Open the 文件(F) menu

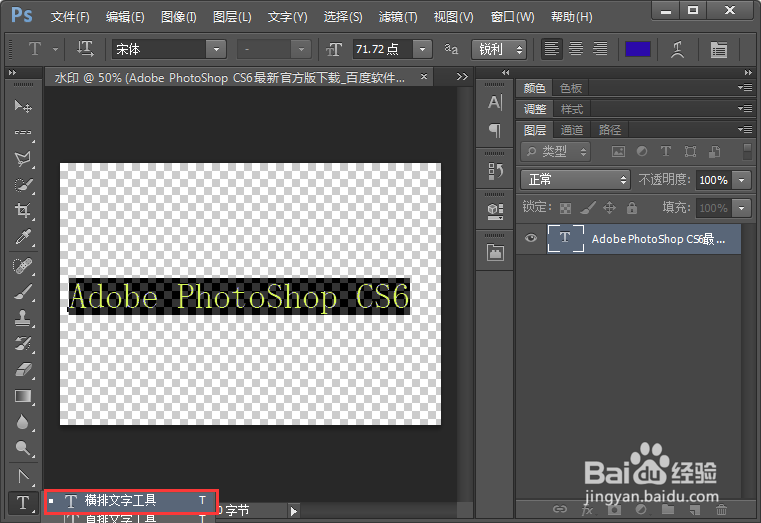[70, 17]
